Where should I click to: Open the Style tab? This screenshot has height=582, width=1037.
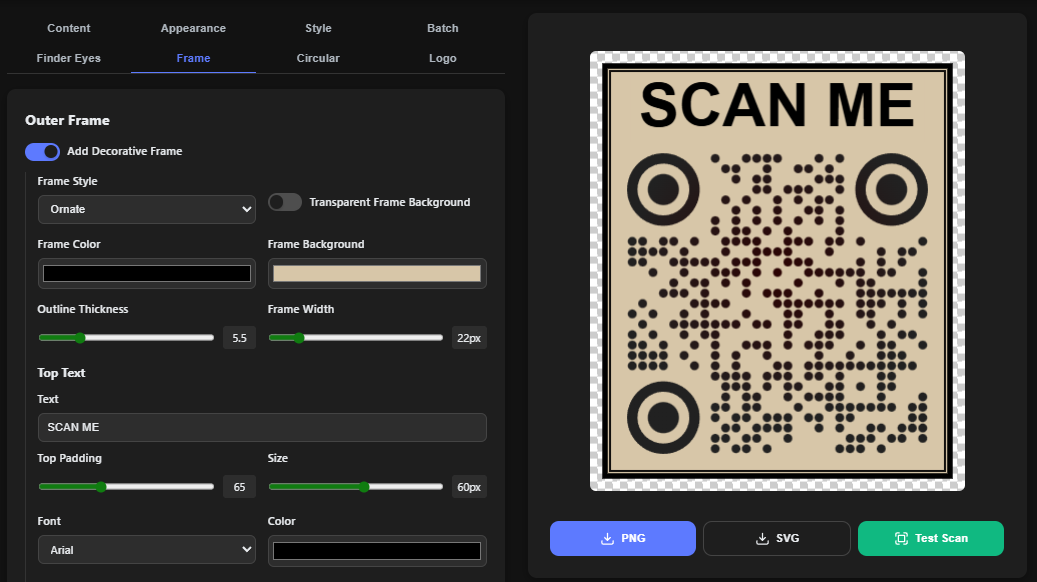click(318, 28)
